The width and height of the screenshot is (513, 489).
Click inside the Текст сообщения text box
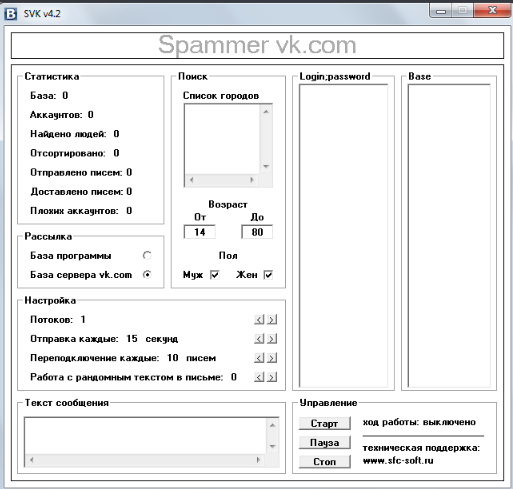pos(145,436)
